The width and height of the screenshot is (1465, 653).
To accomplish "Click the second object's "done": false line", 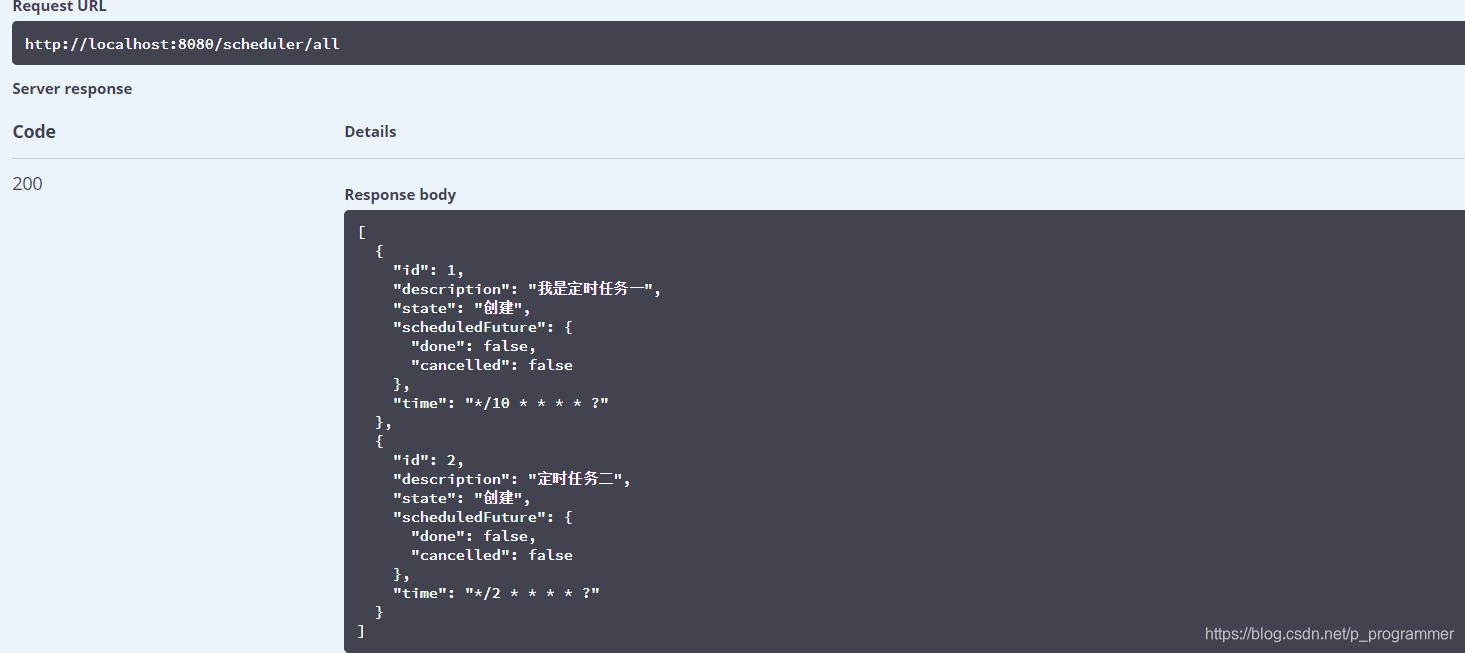I will pos(473,536).
